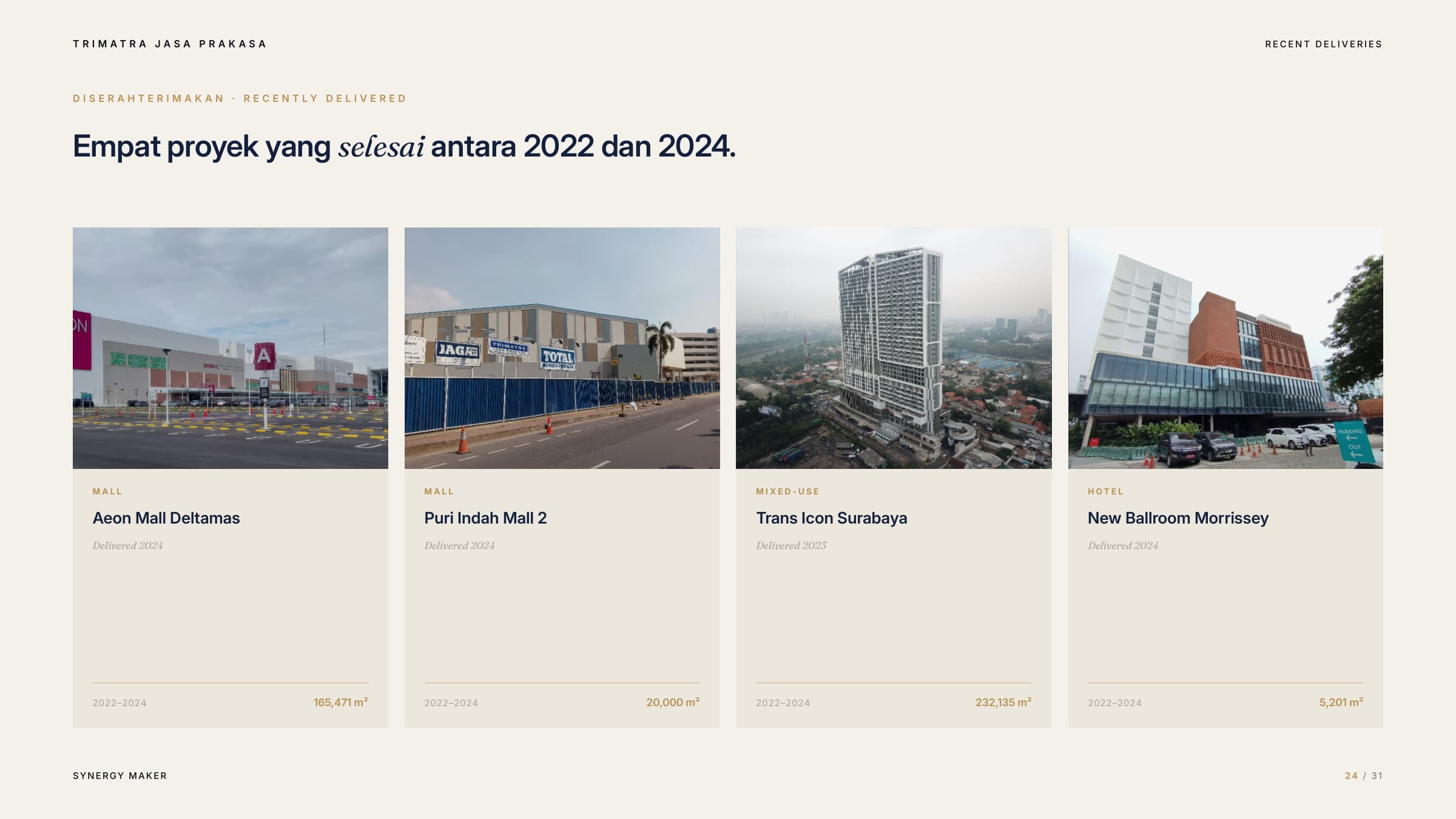Click the 'DISERAHTERIMAKAN · RECENTLY DELIVERED' eyebrow
Viewport: 1456px width, 819px height.
[240, 98]
